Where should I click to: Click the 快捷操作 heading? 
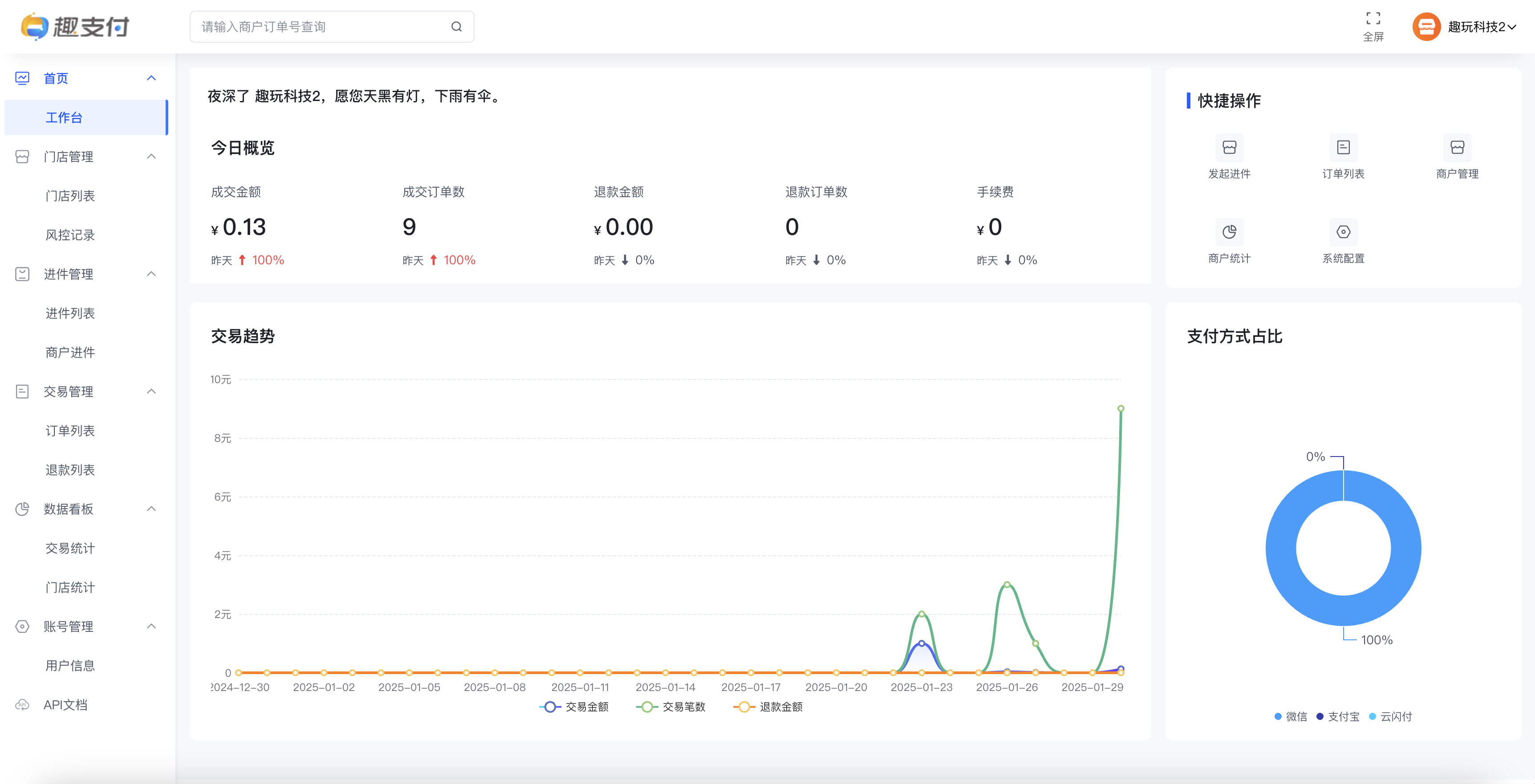[x=1229, y=101]
